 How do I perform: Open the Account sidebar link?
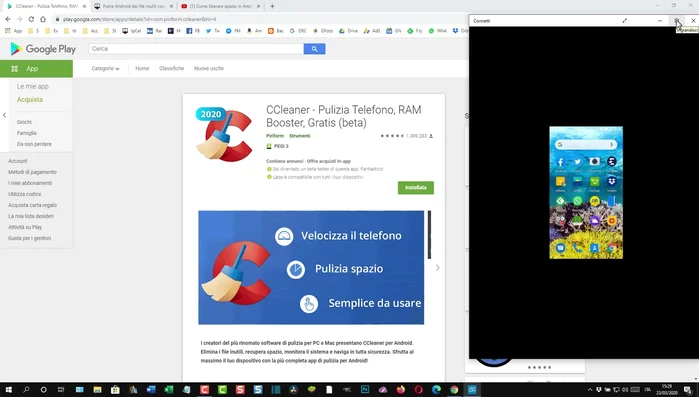click(x=17, y=161)
